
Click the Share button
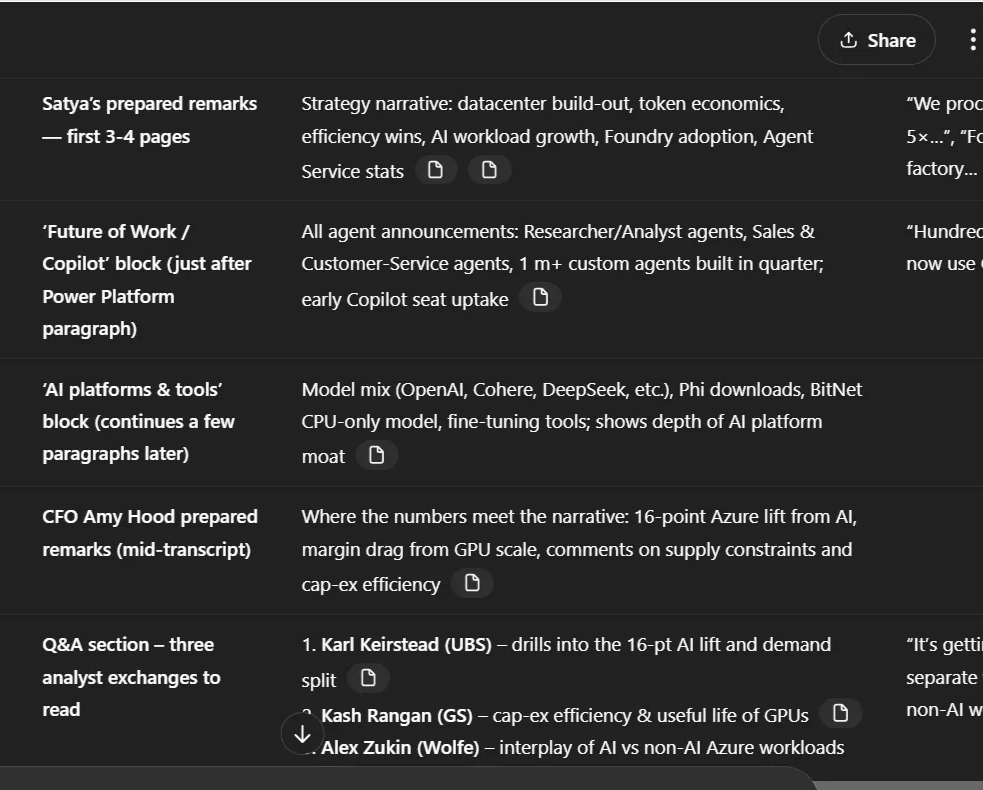click(876, 40)
